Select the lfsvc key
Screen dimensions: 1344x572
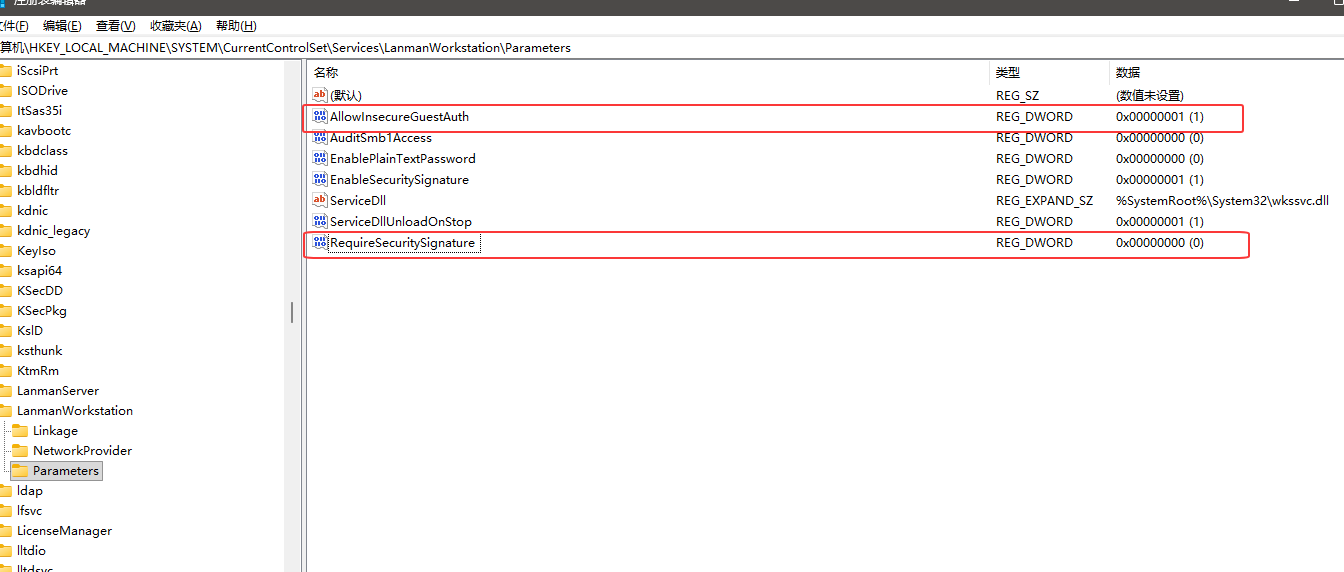(30, 510)
